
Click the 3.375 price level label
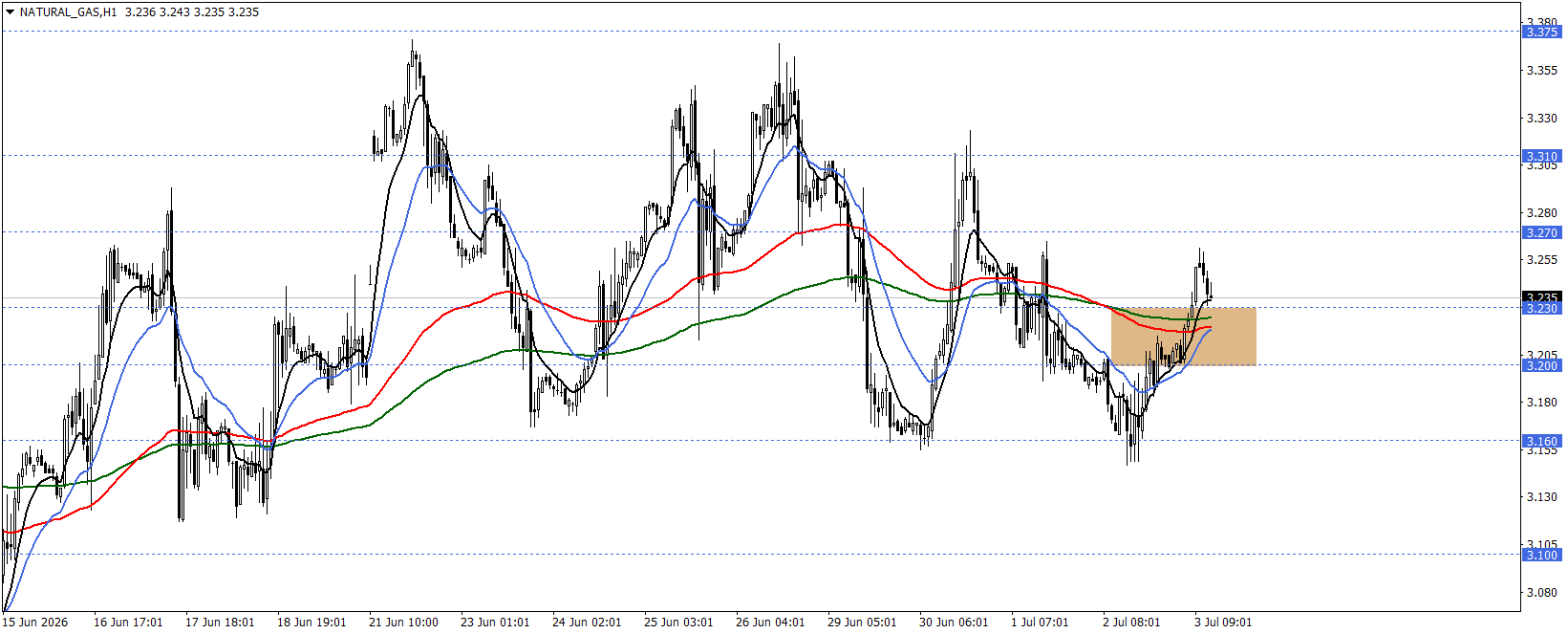[1542, 32]
